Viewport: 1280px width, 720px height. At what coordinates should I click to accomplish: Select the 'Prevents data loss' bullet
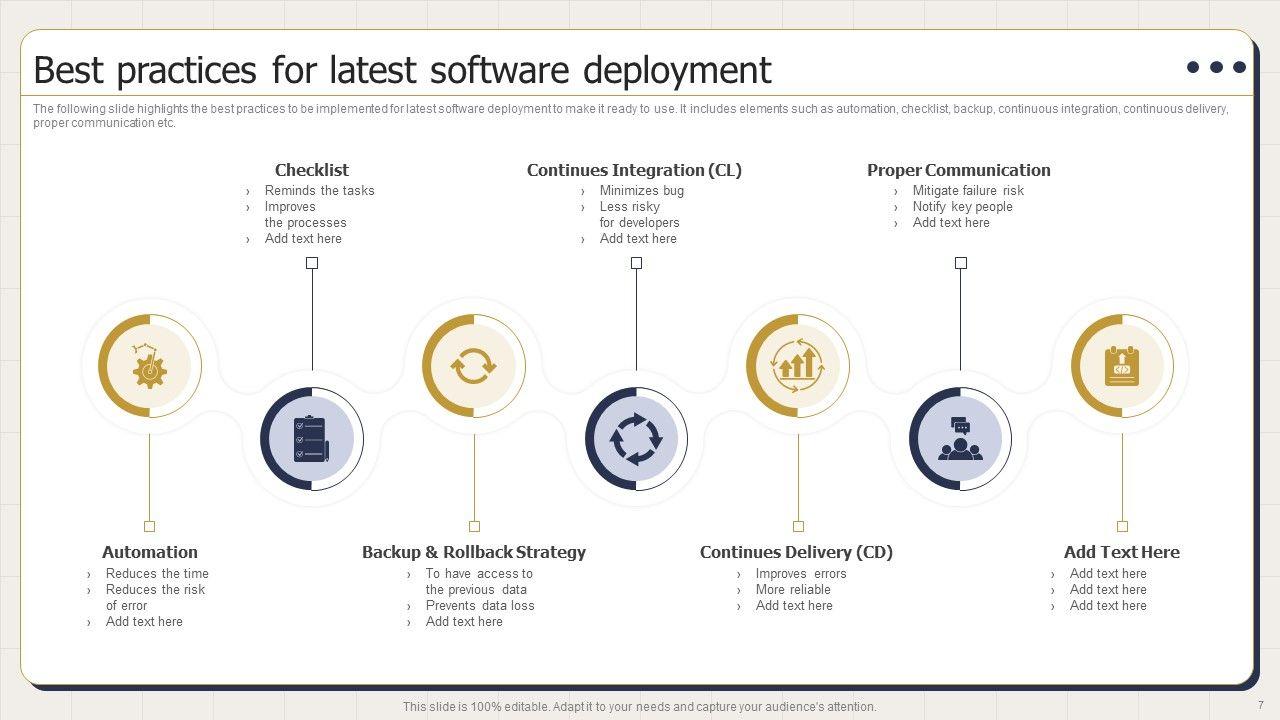coord(480,606)
